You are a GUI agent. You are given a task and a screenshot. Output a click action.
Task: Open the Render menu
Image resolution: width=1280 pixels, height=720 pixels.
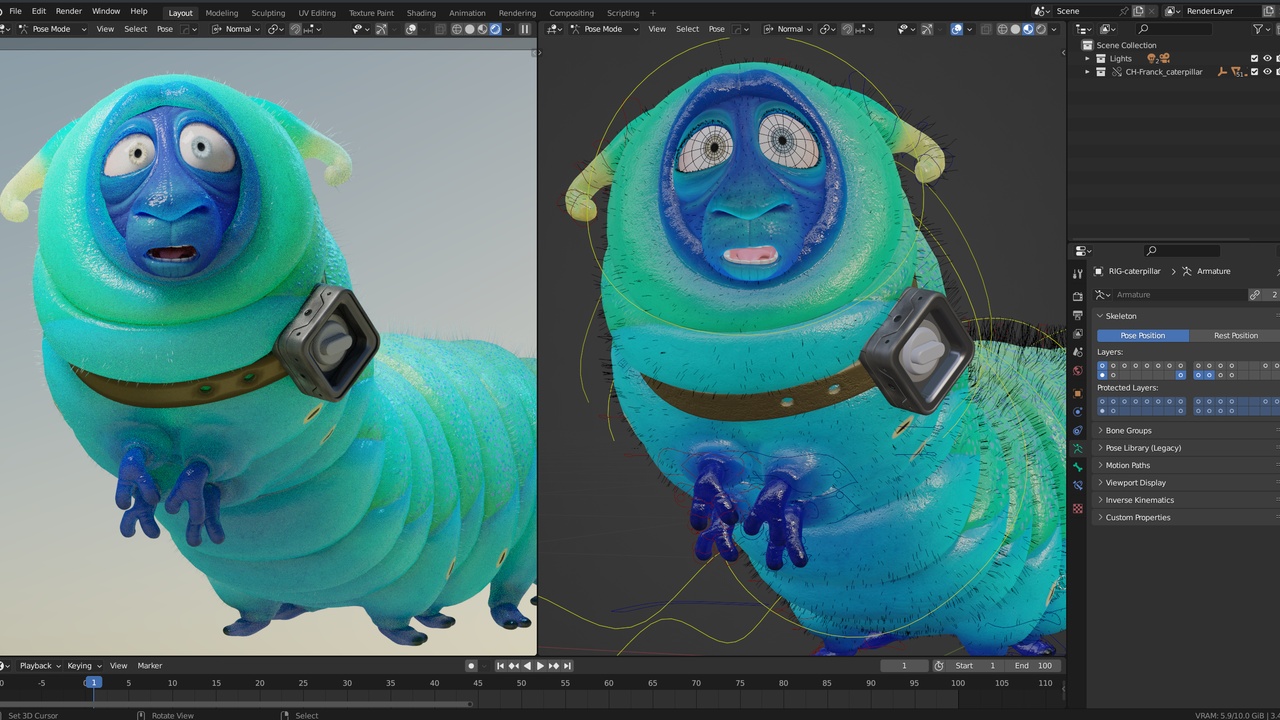(68, 12)
